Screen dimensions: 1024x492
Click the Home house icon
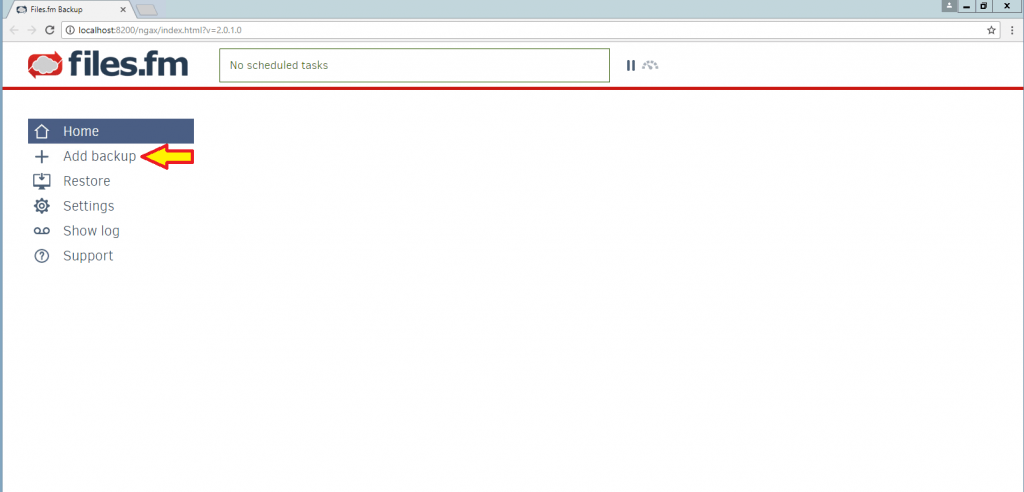click(42, 131)
